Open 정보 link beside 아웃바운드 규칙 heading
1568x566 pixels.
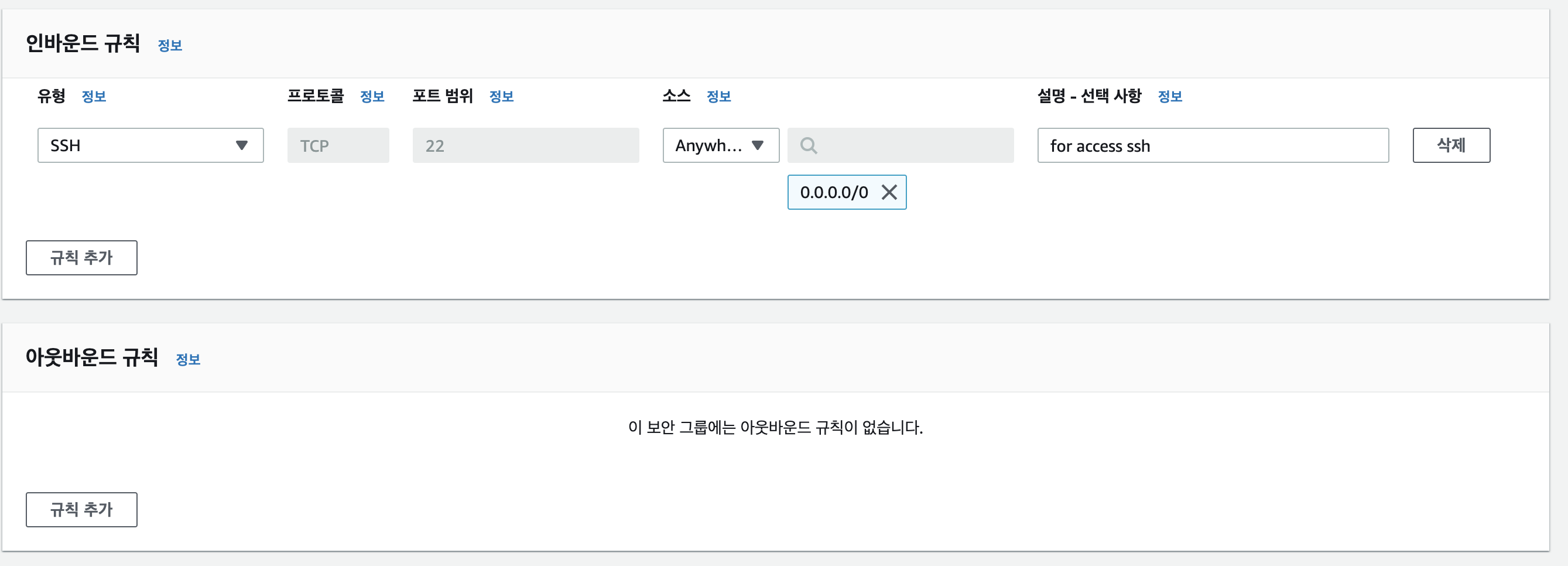coord(188,359)
